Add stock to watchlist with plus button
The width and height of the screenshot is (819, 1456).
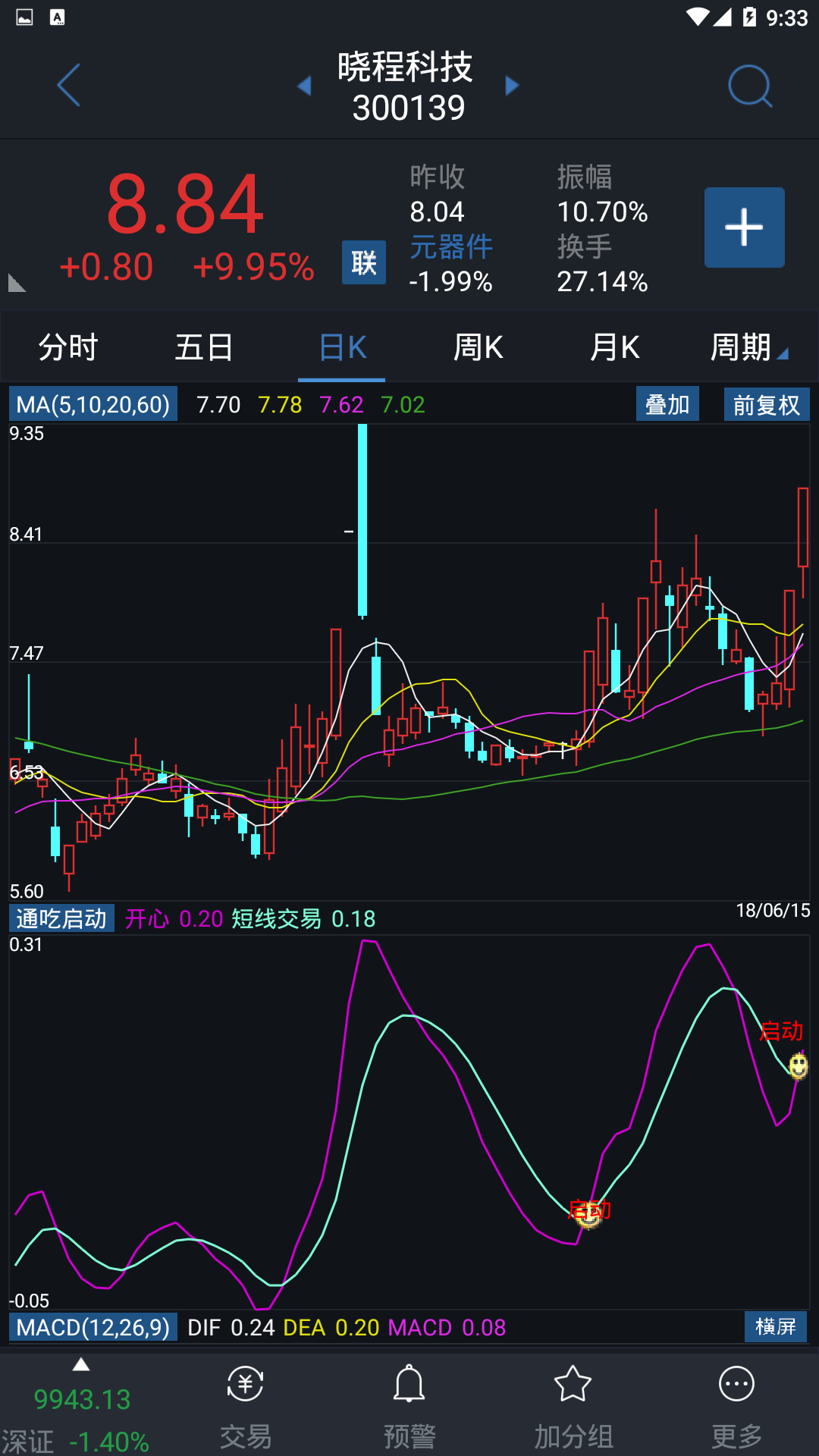tap(744, 227)
